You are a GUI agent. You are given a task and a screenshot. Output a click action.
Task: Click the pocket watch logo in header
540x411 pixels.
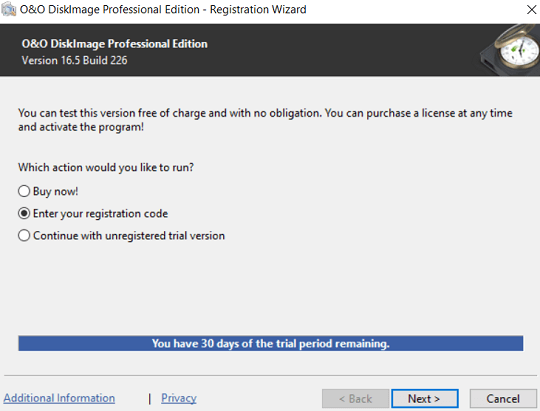[511, 50]
